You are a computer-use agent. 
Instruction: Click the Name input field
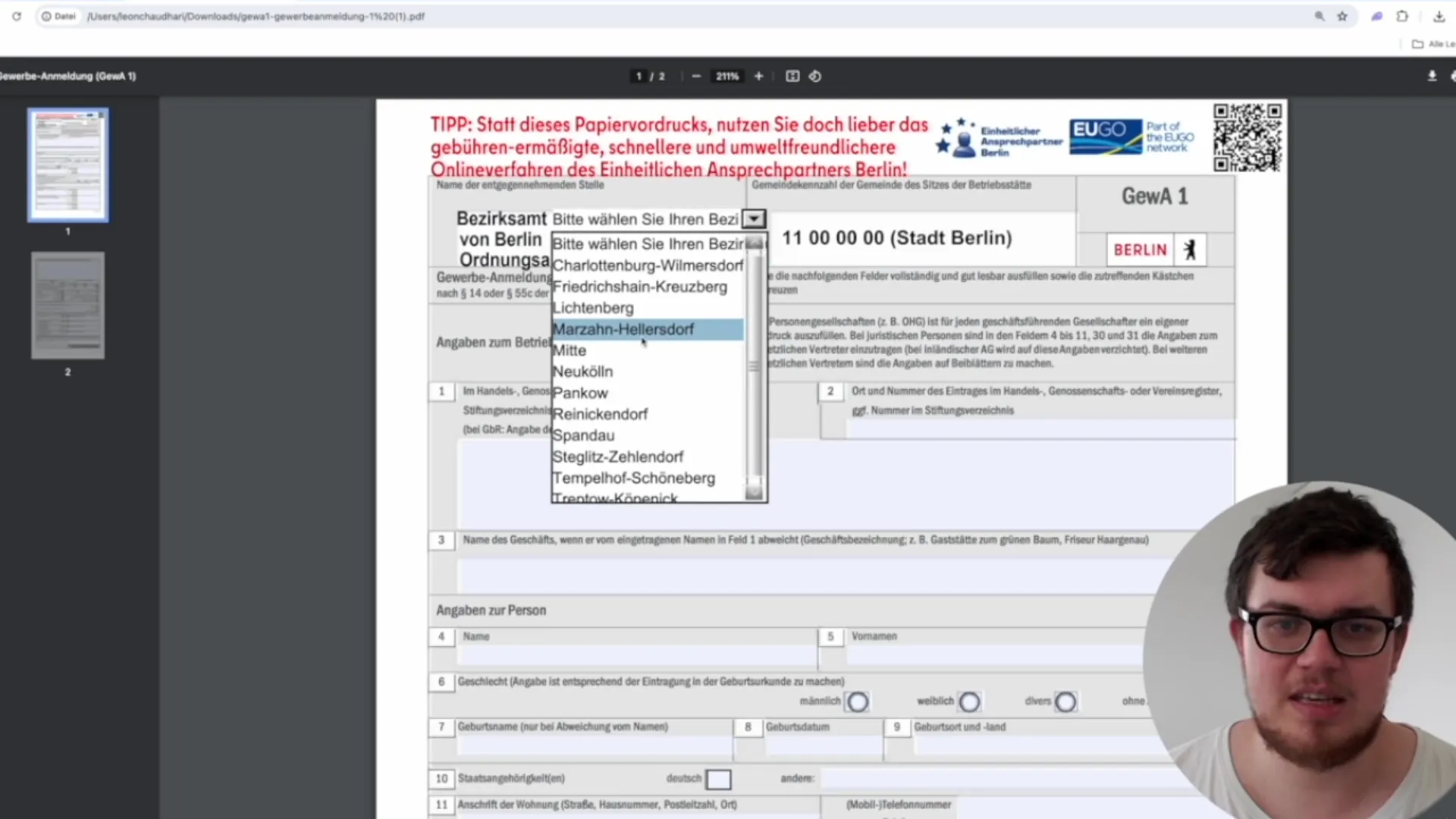pyautogui.click(x=637, y=655)
